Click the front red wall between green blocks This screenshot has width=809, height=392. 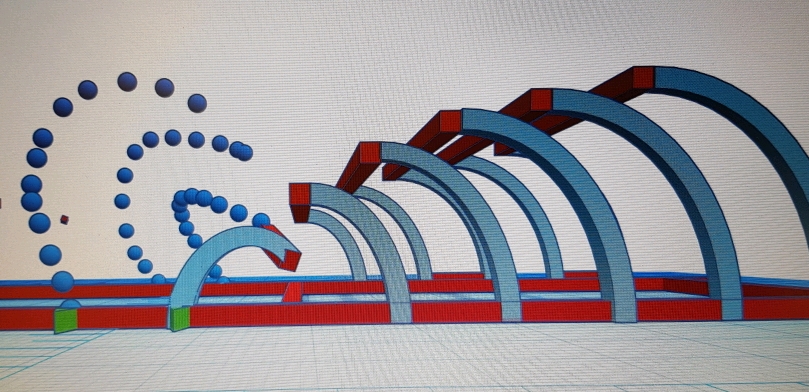point(123,317)
